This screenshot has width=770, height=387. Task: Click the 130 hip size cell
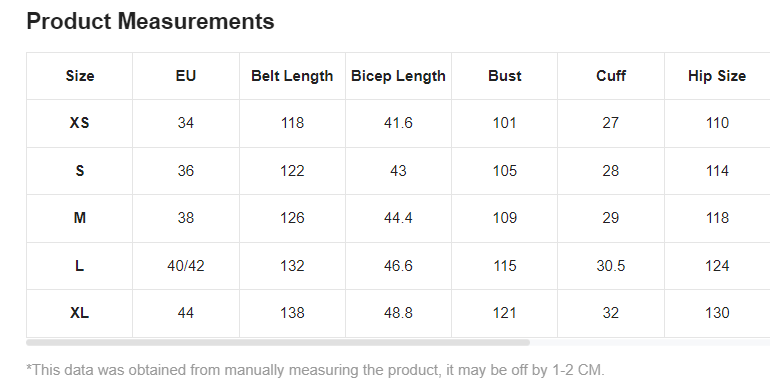717,313
